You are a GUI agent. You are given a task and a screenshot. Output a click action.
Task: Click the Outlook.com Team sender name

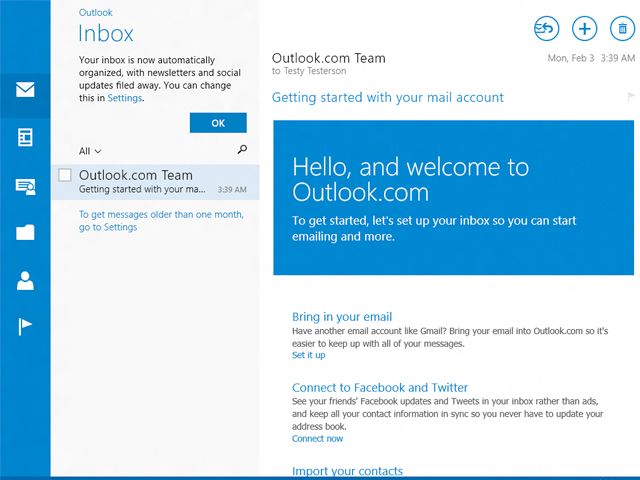click(x=329, y=58)
